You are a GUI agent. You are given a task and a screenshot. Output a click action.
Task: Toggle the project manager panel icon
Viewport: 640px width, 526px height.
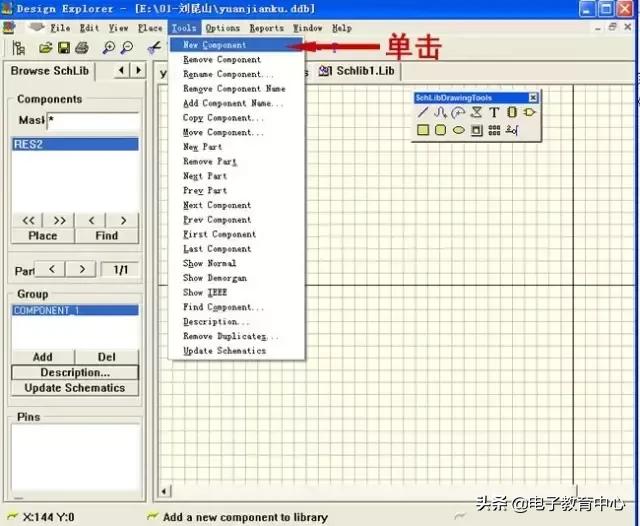pos(18,48)
